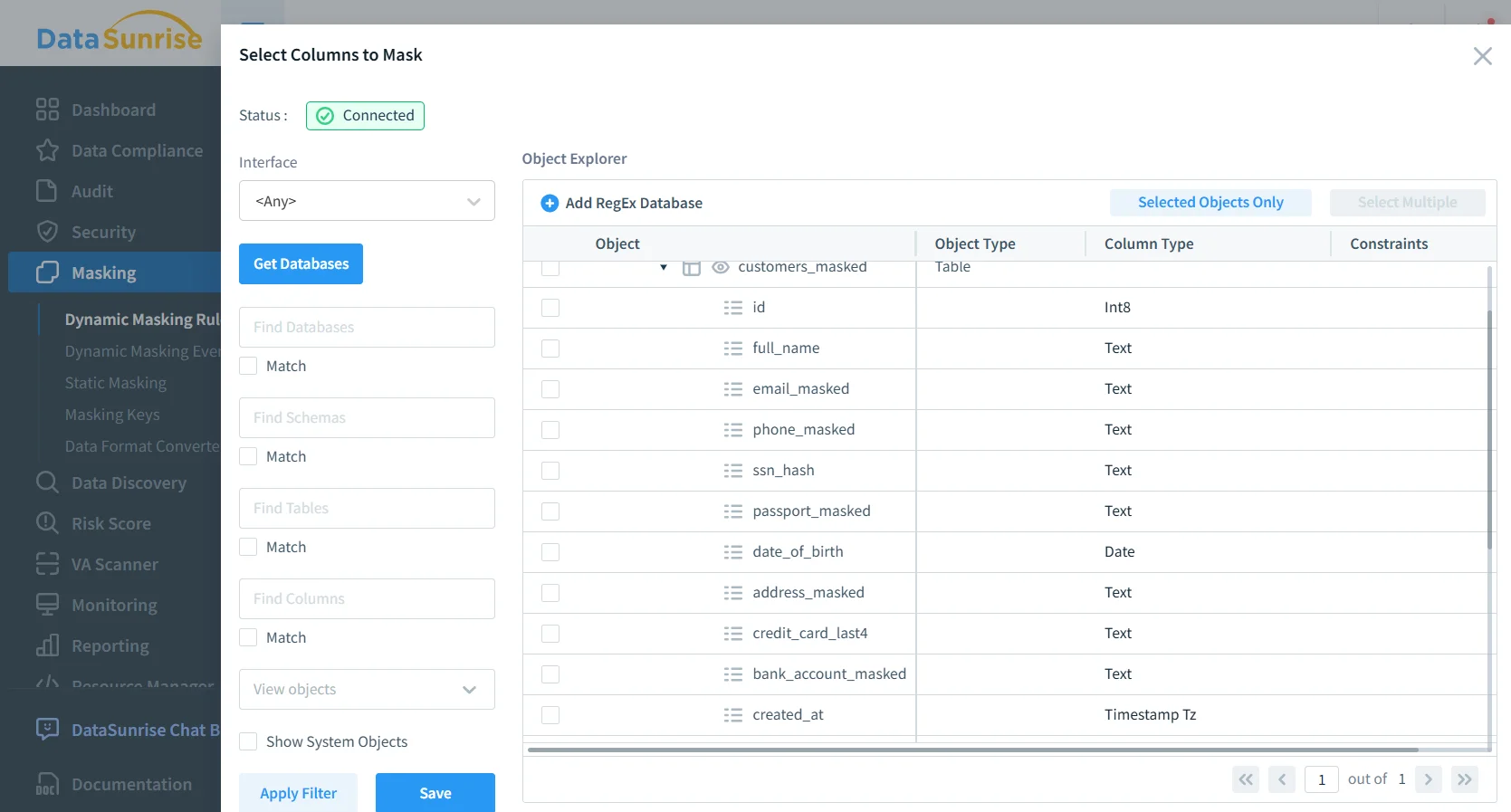This screenshot has height=812, width=1511.
Task: Click the eye icon beside customers_masked
Action: (721, 268)
